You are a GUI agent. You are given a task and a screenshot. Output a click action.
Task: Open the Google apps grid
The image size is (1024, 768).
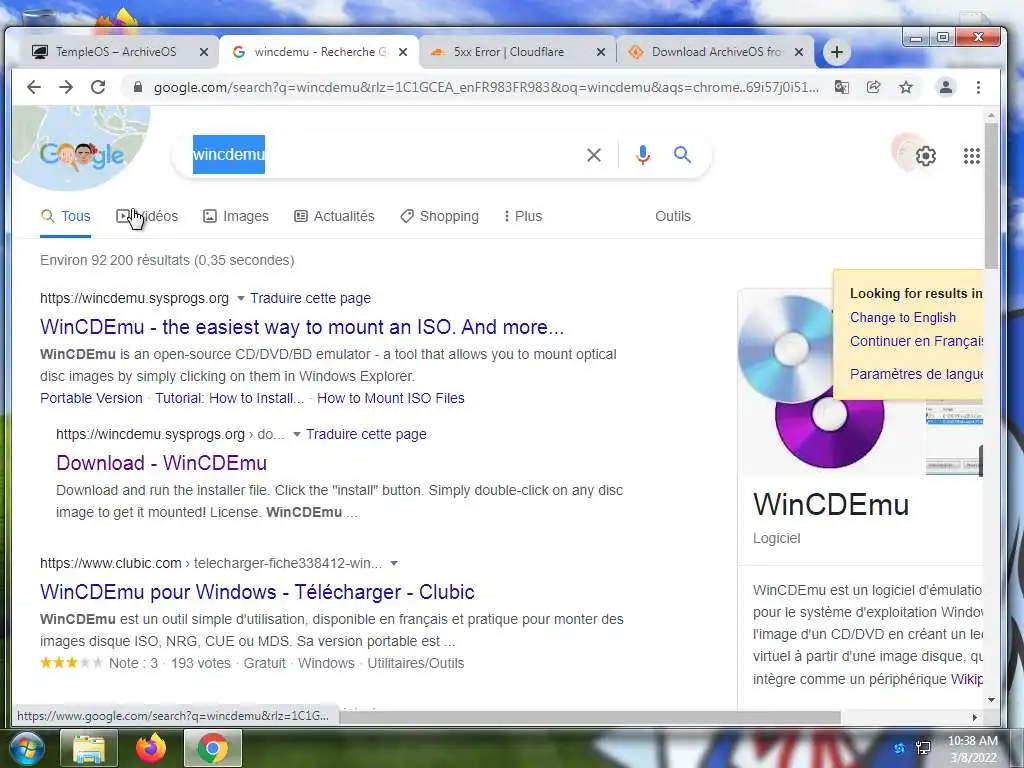tap(972, 155)
